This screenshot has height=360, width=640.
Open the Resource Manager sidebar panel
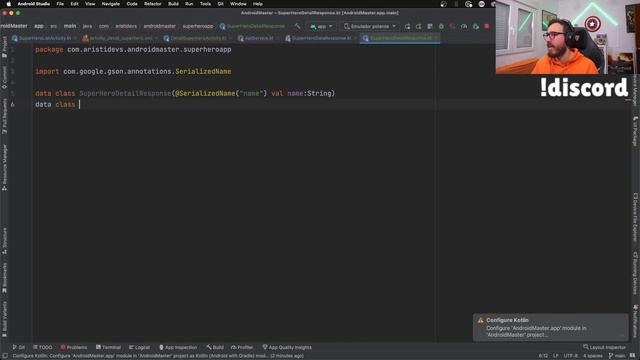(x=4, y=167)
